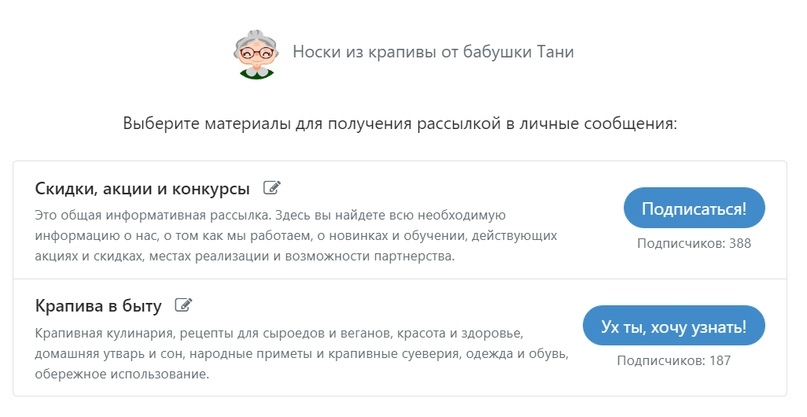
Task: Open the edit icon beside "Крапива в быту"
Action: (183, 305)
